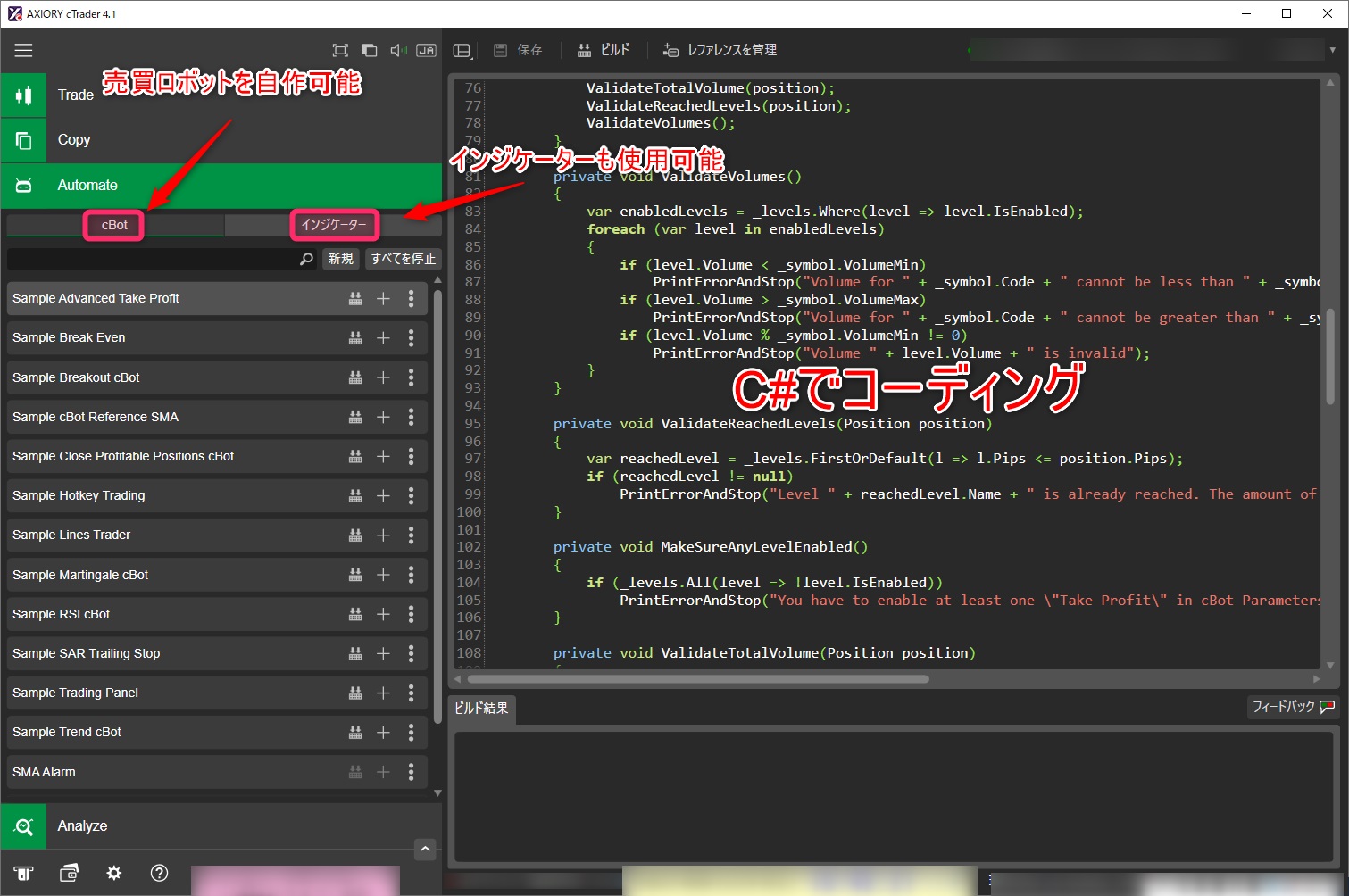Open the JA language selector
Image resolution: width=1349 pixels, height=896 pixels.
tap(427, 51)
